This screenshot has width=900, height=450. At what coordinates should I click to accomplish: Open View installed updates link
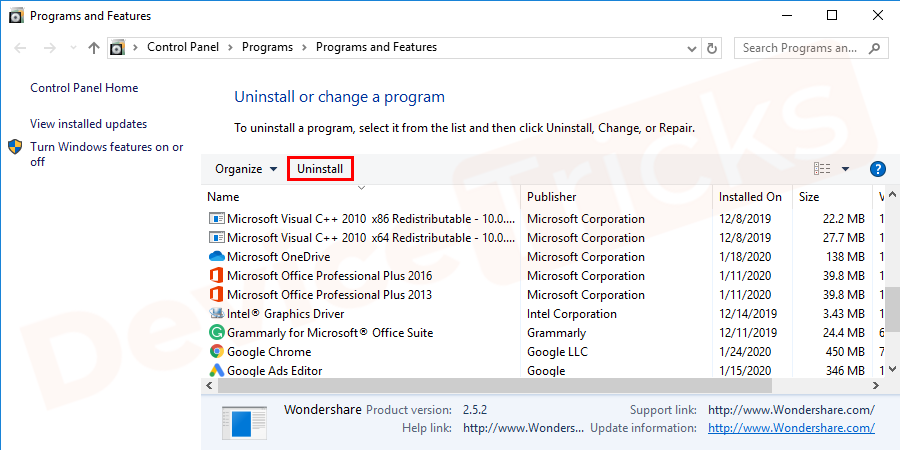(88, 124)
